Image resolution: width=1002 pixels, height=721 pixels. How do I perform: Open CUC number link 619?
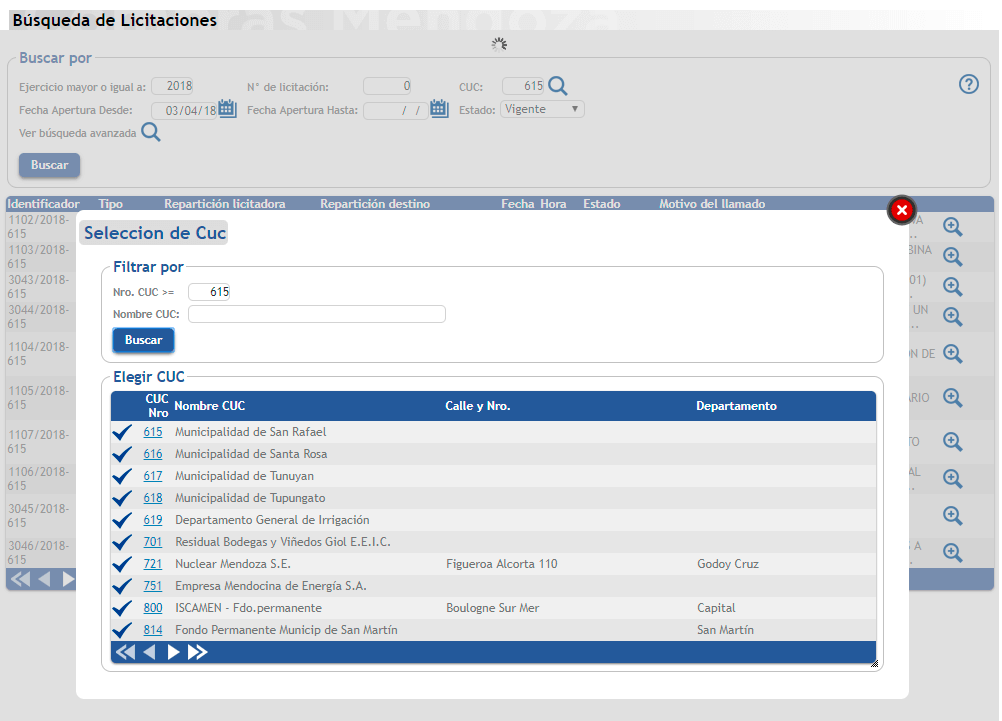click(x=153, y=520)
